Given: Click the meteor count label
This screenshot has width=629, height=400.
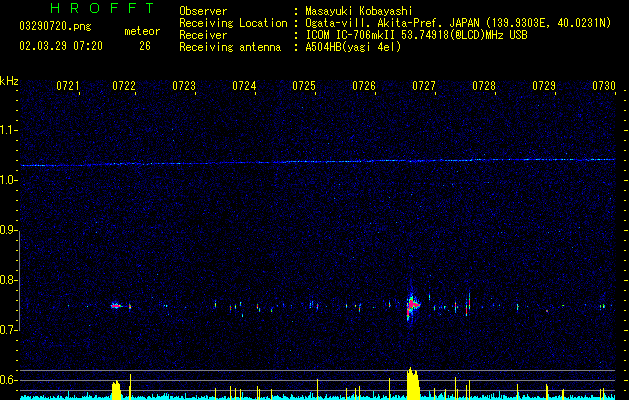Looking at the screenshot, I should point(142,31).
